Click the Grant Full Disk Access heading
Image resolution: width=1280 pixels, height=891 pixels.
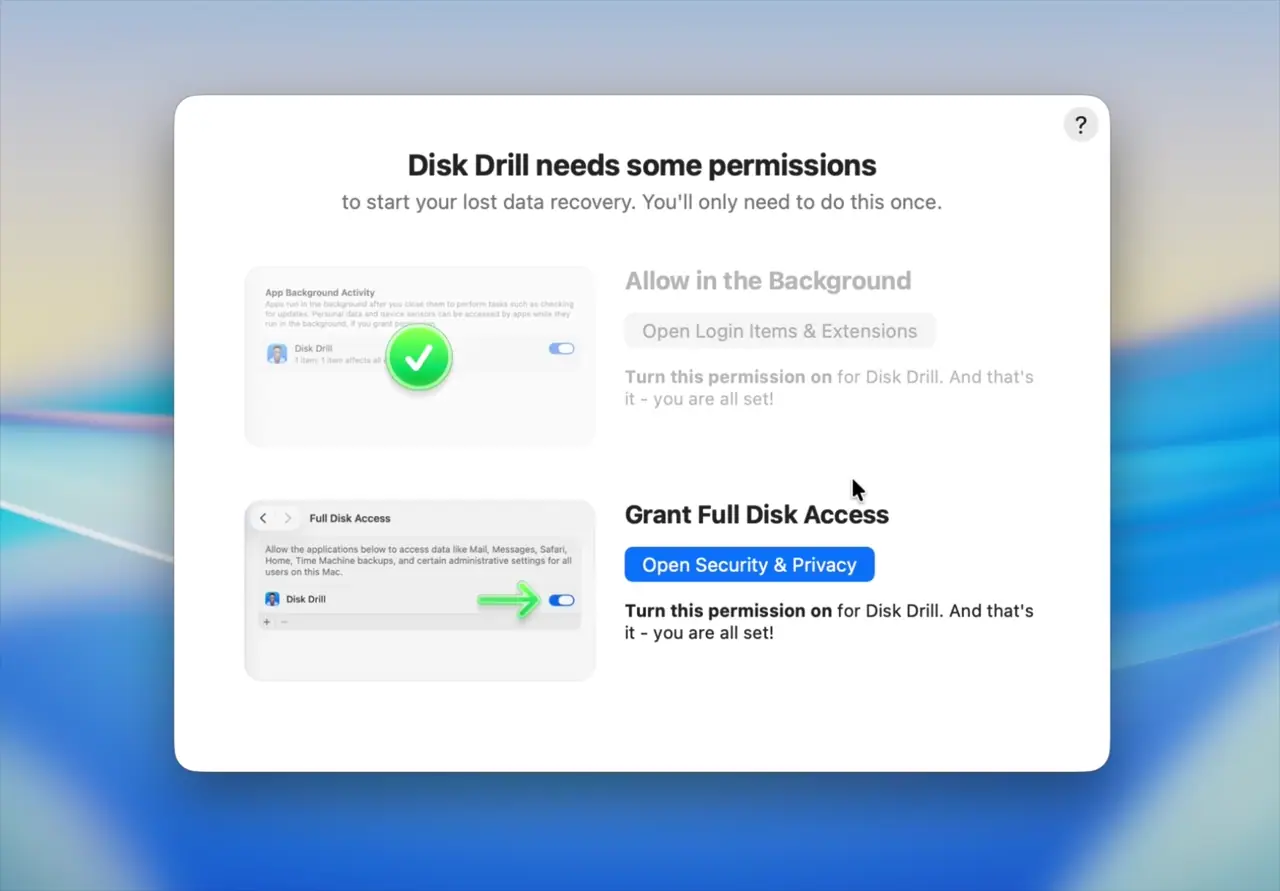click(x=757, y=514)
